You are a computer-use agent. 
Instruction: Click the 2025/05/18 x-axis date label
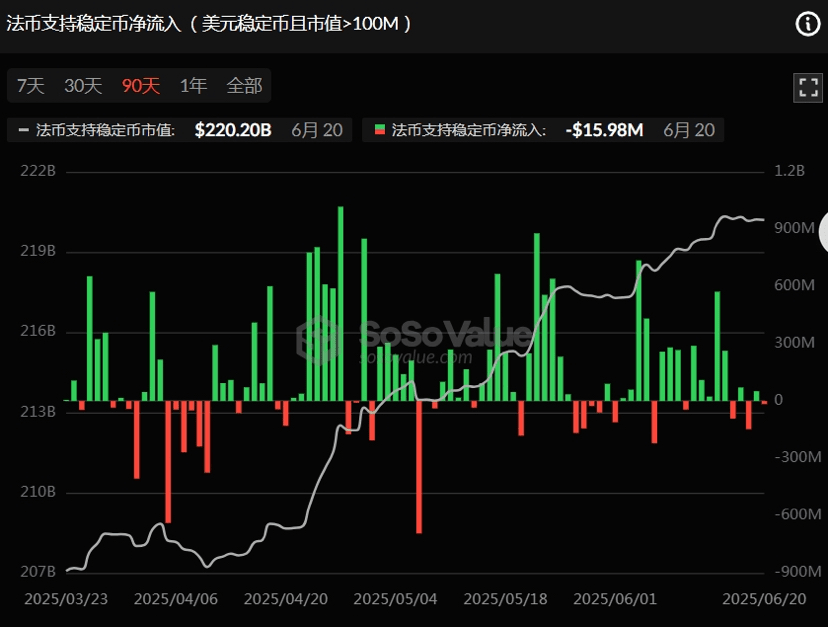pos(505,599)
